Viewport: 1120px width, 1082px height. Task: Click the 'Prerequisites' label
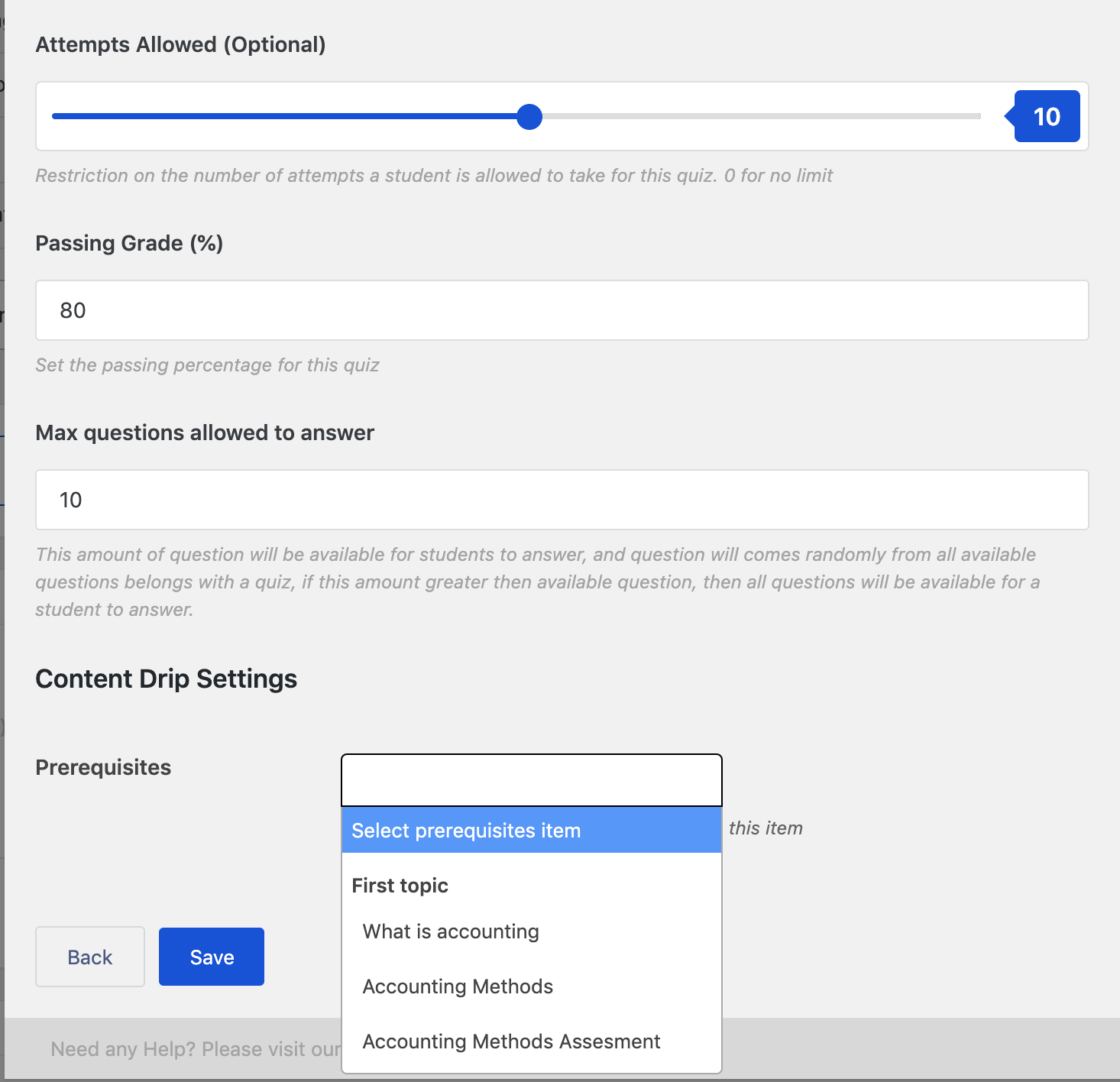[x=103, y=767]
